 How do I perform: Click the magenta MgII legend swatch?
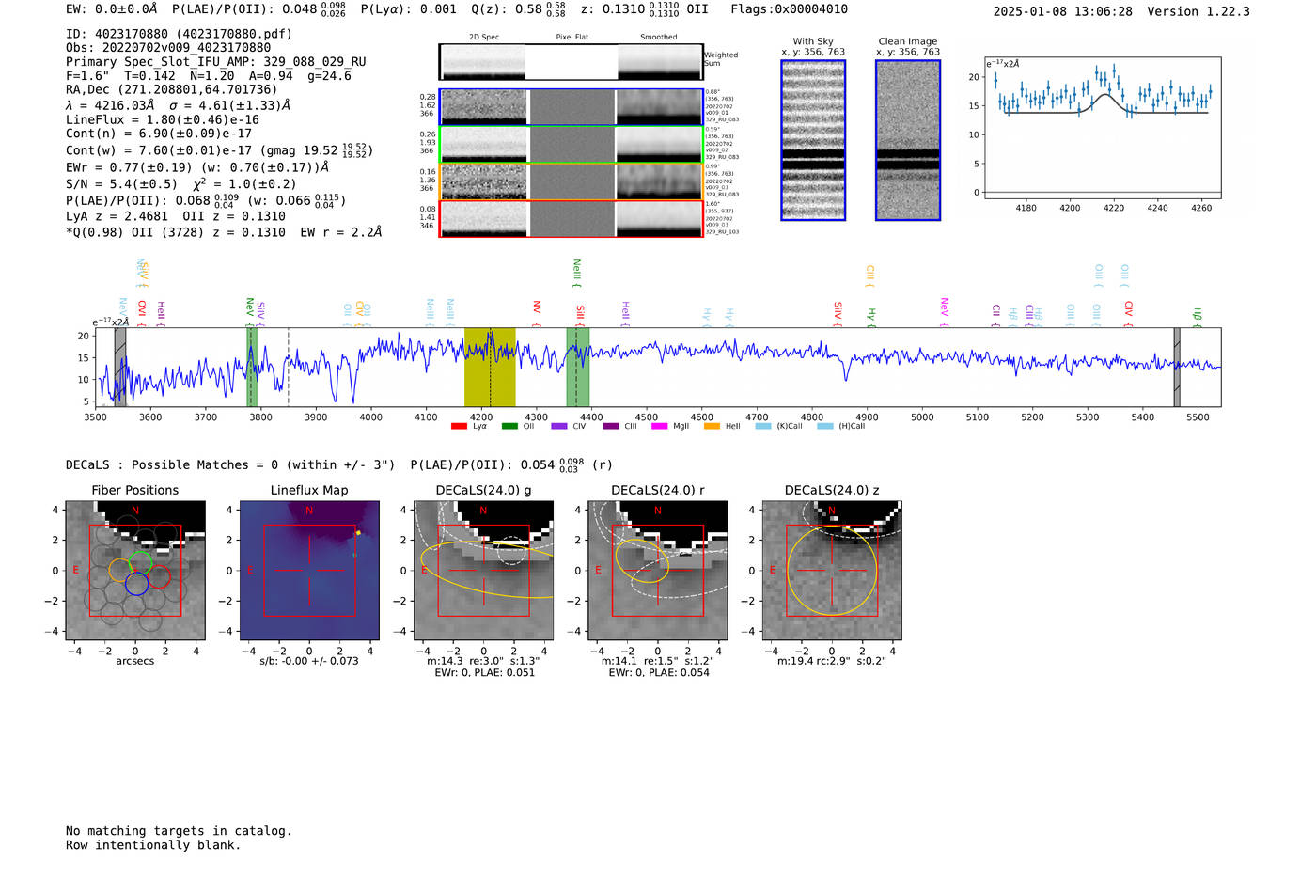659,426
